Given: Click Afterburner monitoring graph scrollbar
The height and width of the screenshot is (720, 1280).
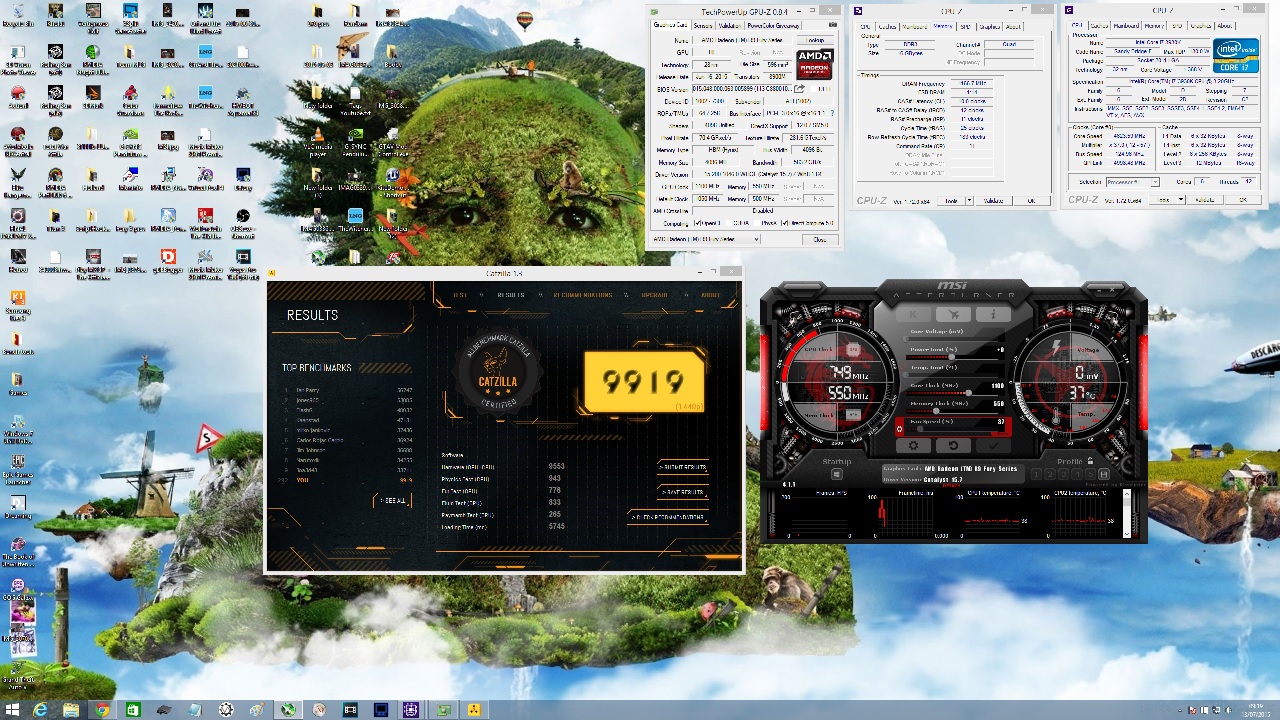Looking at the screenshot, I should click(1127, 514).
